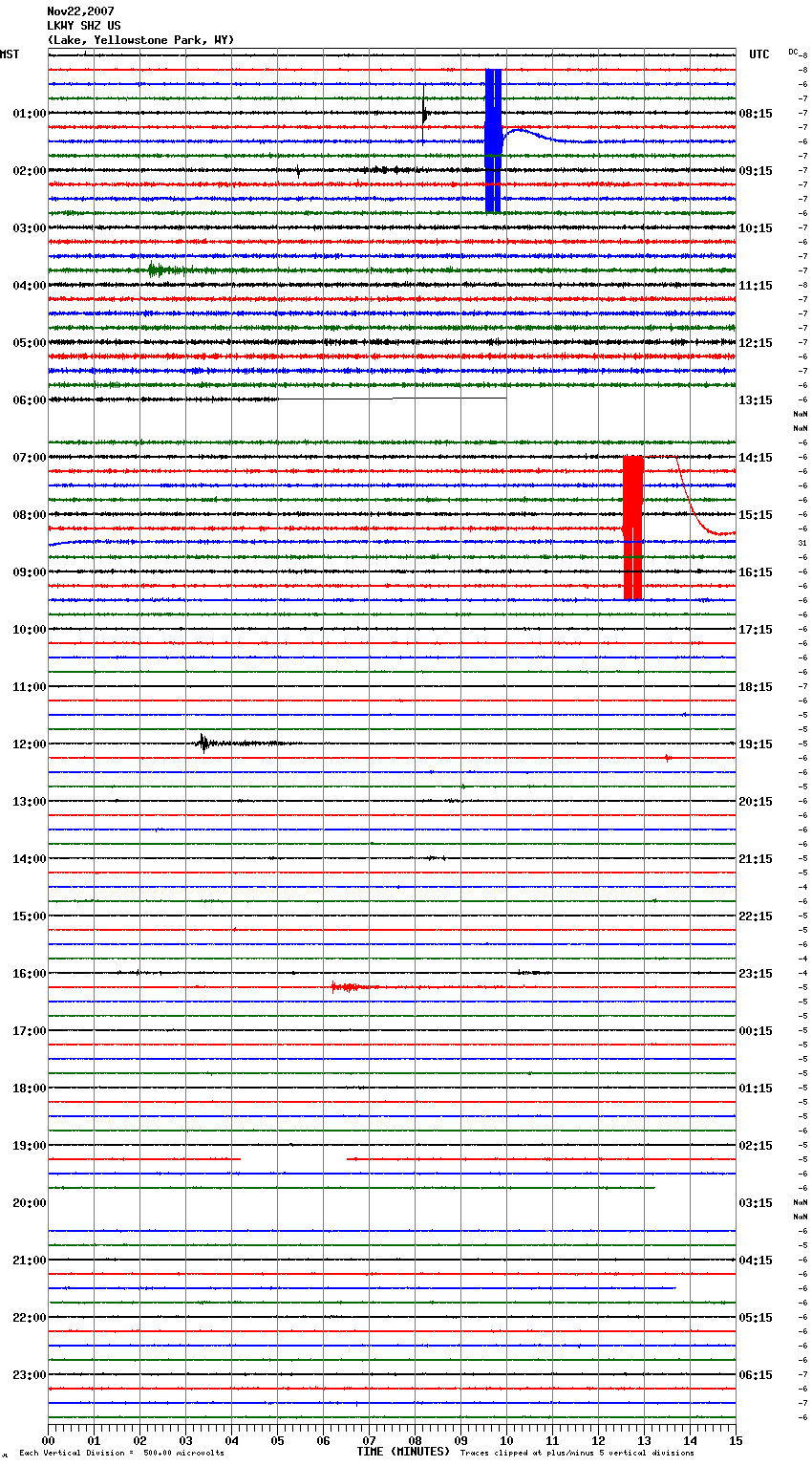Viewport: 812px width, 1466px height.
Task: Click the MST column header
Action: [x=10, y=54]
